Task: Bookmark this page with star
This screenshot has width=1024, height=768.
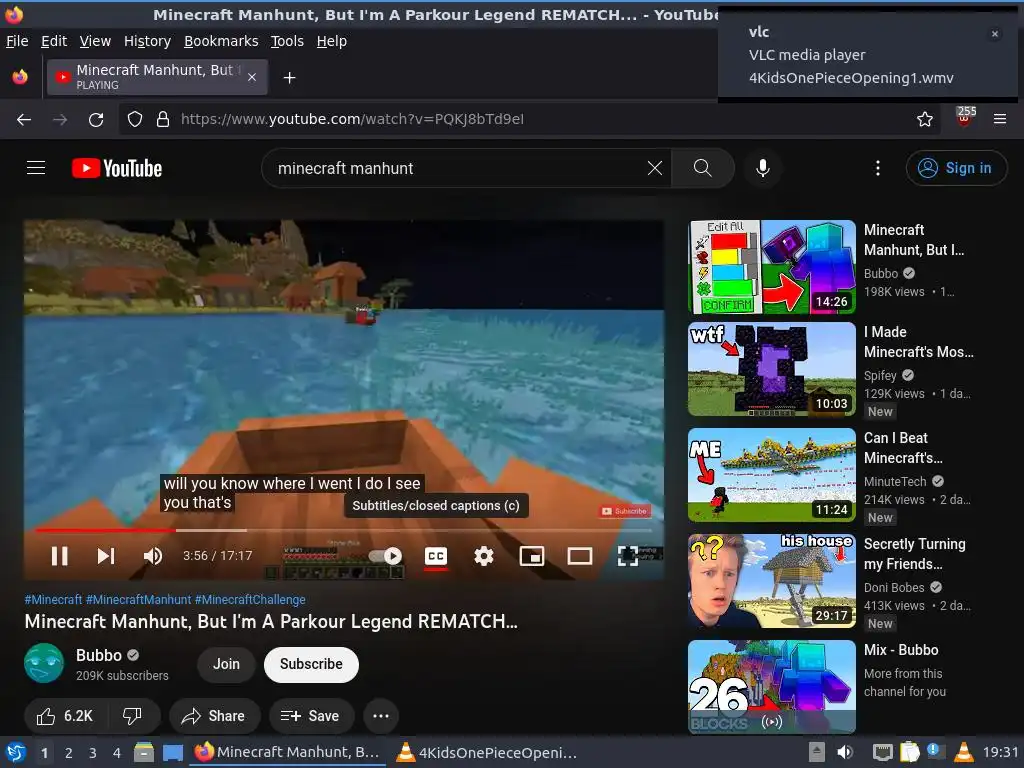Action: point(925,120)
